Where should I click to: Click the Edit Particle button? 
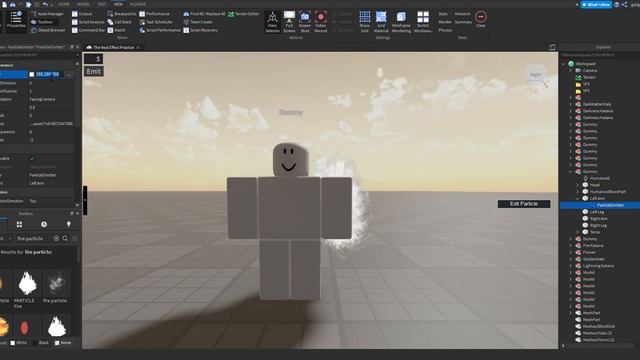(x=524, y=204)
